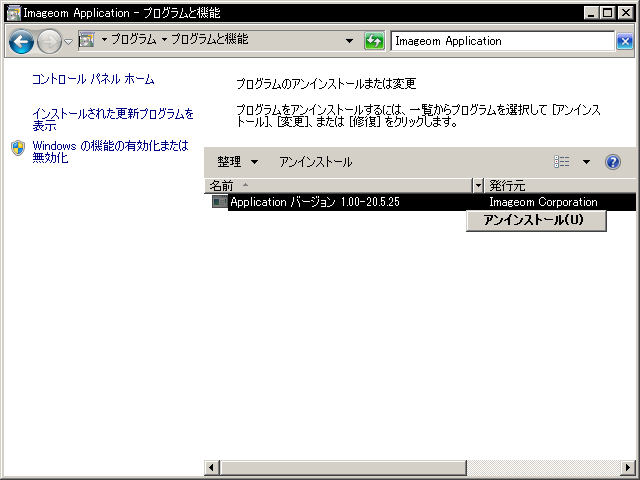The height and width of the screenshot is (480, 640).
Task: Click the search field containing Imageom Application
Action: pos(500,41)
